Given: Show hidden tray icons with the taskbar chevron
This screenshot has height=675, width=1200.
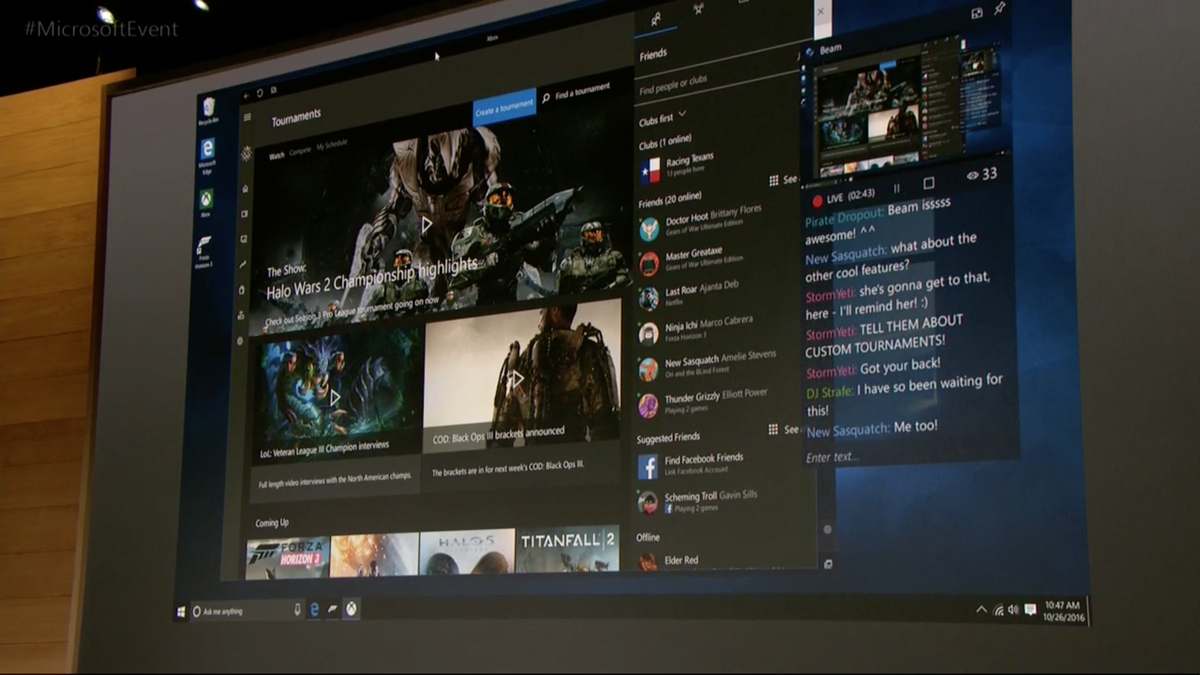Looking at the screenshot, I should 981,610.
